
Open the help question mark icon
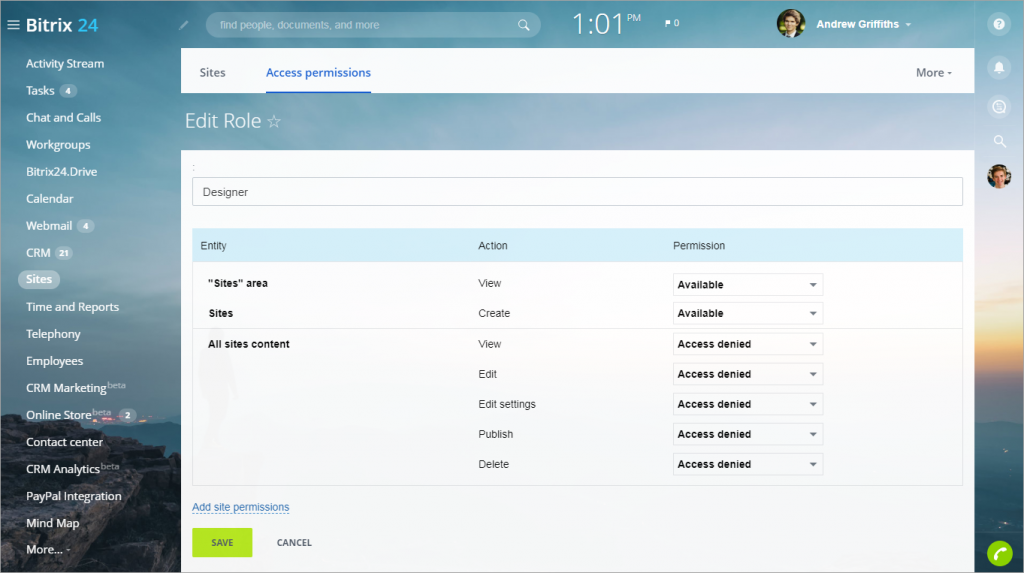(999, 24)
